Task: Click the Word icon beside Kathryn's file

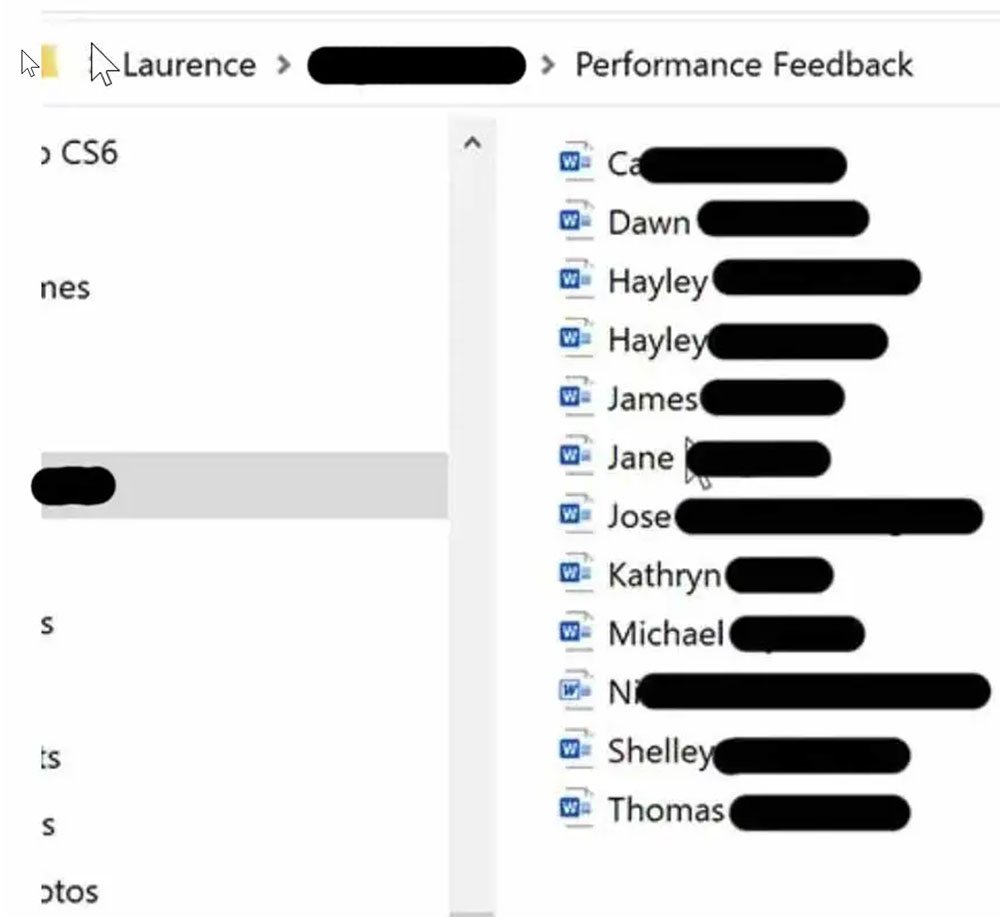Action: [x=575, y=573]
